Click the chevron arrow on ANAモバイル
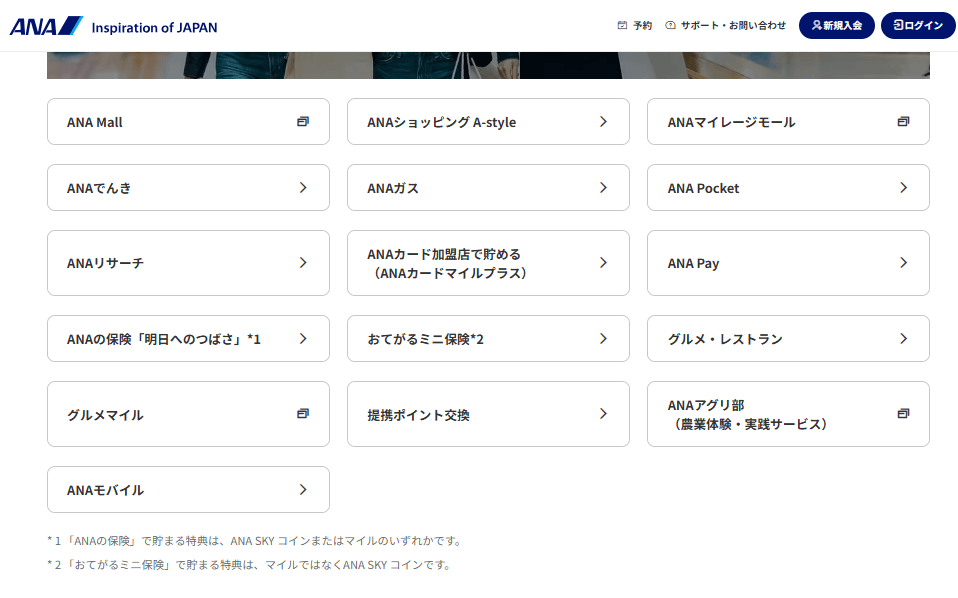Screen dimensions: 958x598 pos(303,489)
